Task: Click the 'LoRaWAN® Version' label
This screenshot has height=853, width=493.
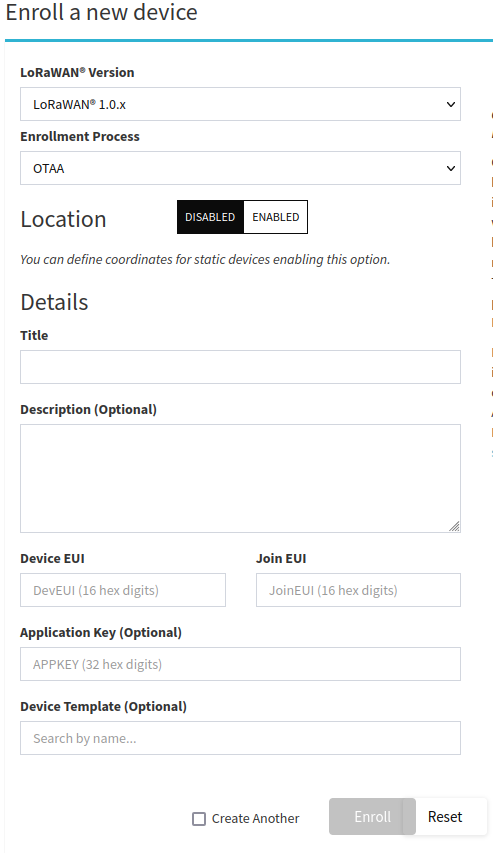Action: pos(77,72)
